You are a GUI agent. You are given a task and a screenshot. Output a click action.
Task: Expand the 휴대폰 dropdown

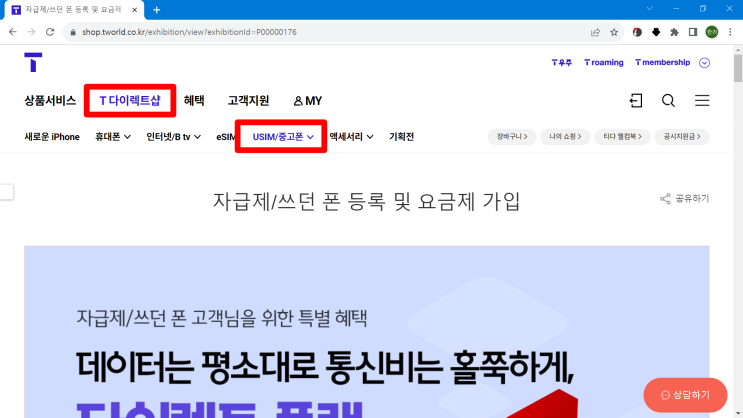113,136
